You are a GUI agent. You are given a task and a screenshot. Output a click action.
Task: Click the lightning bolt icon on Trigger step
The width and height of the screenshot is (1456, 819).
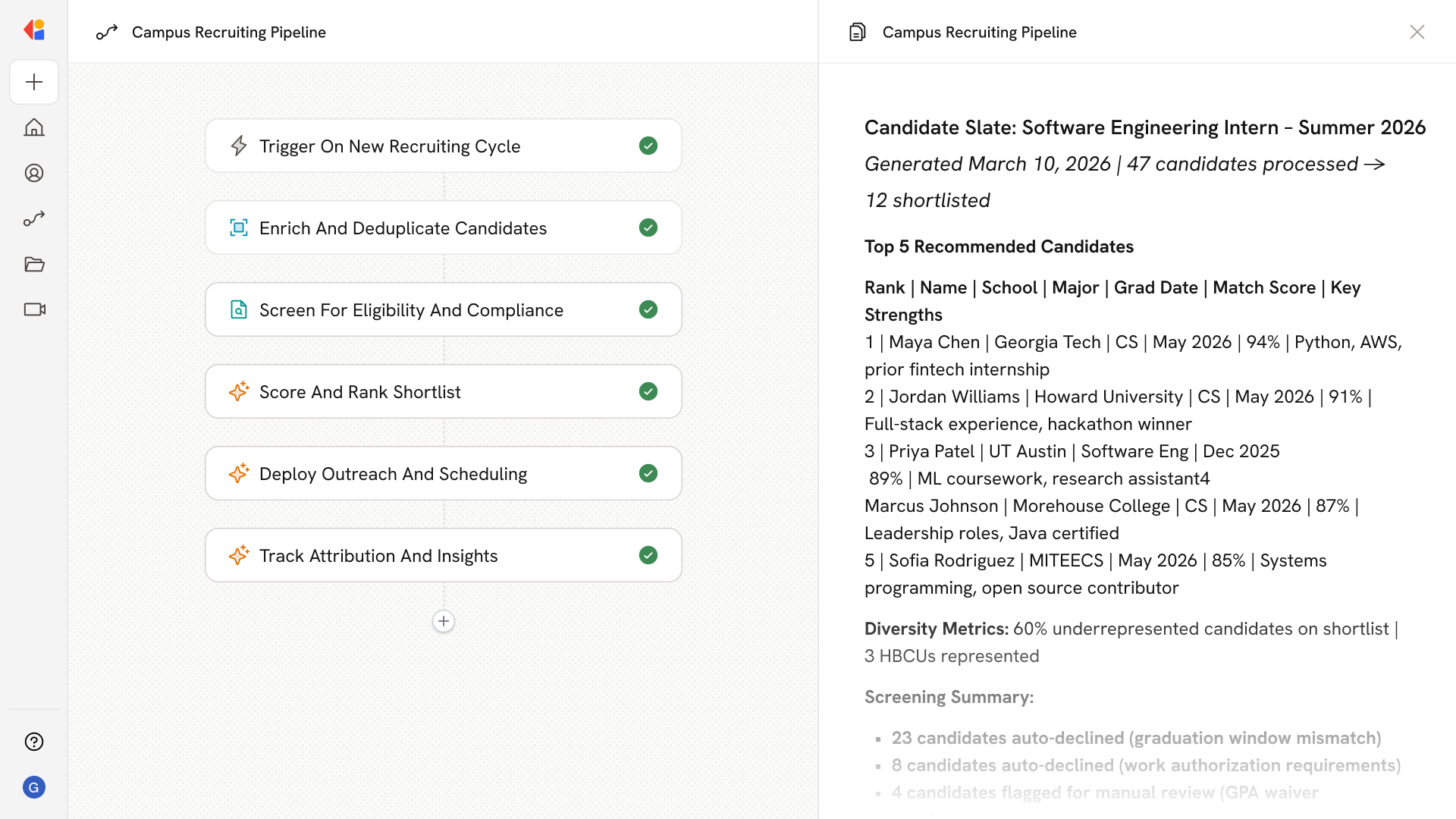(239, 146)
